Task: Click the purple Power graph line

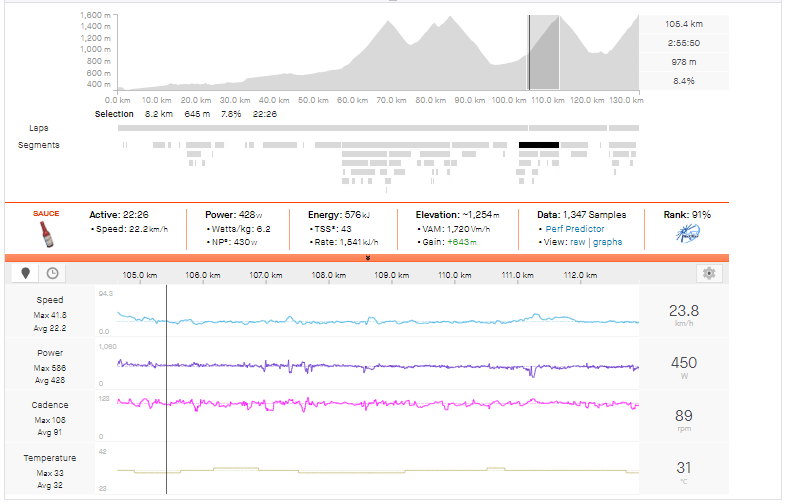Action: point(400,365)
